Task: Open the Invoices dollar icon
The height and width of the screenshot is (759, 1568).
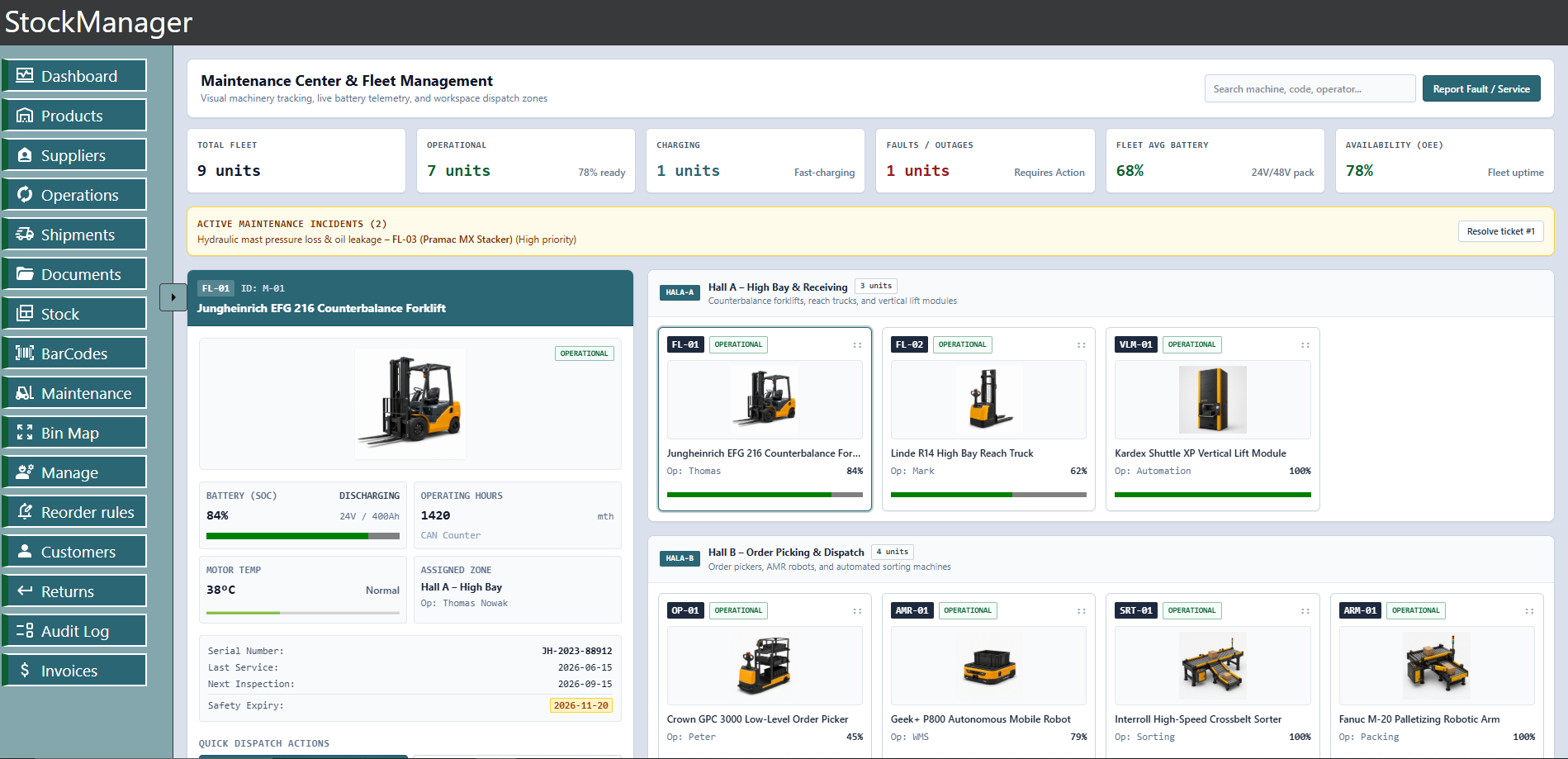Action: (x=25, y=670)
